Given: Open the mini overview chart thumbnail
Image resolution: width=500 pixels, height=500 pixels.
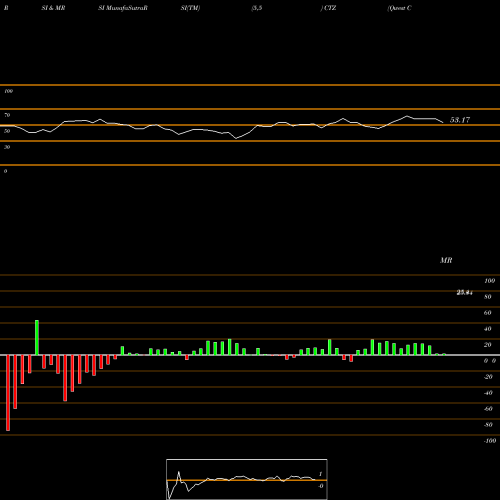Looking at the screenshot, I should pos(247,479).
